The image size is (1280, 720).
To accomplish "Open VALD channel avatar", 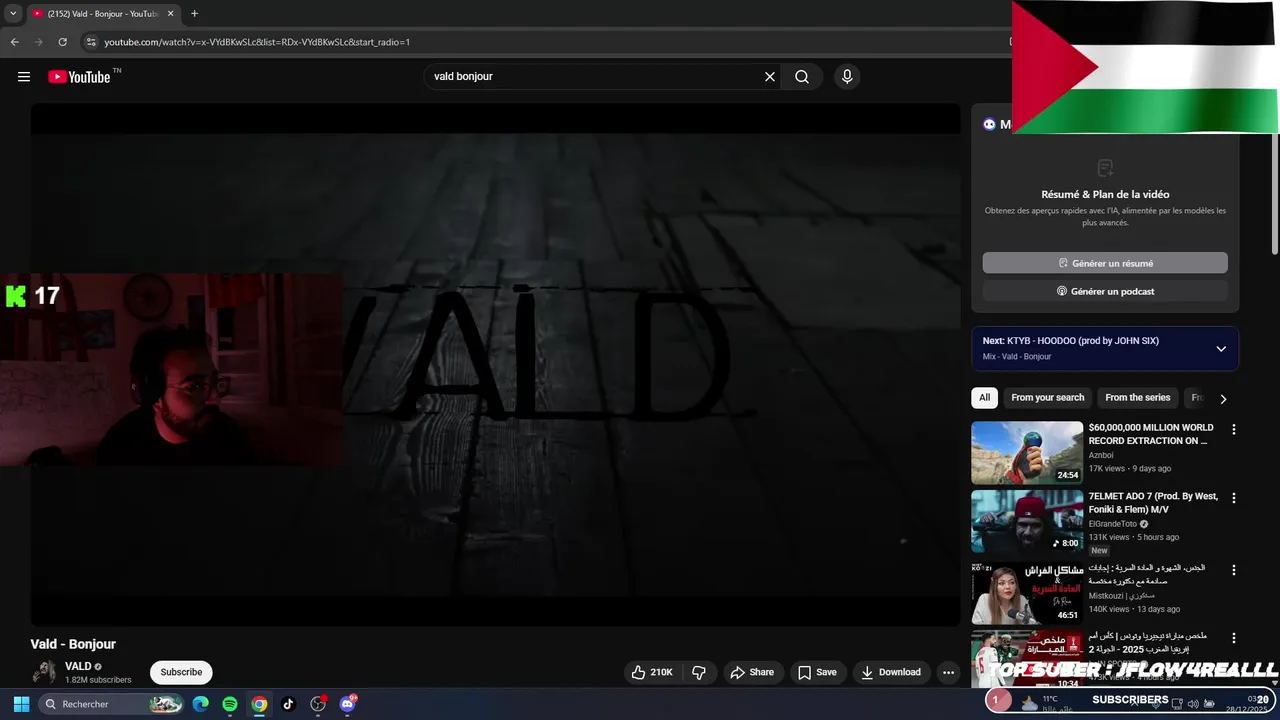I will (44, 672).
